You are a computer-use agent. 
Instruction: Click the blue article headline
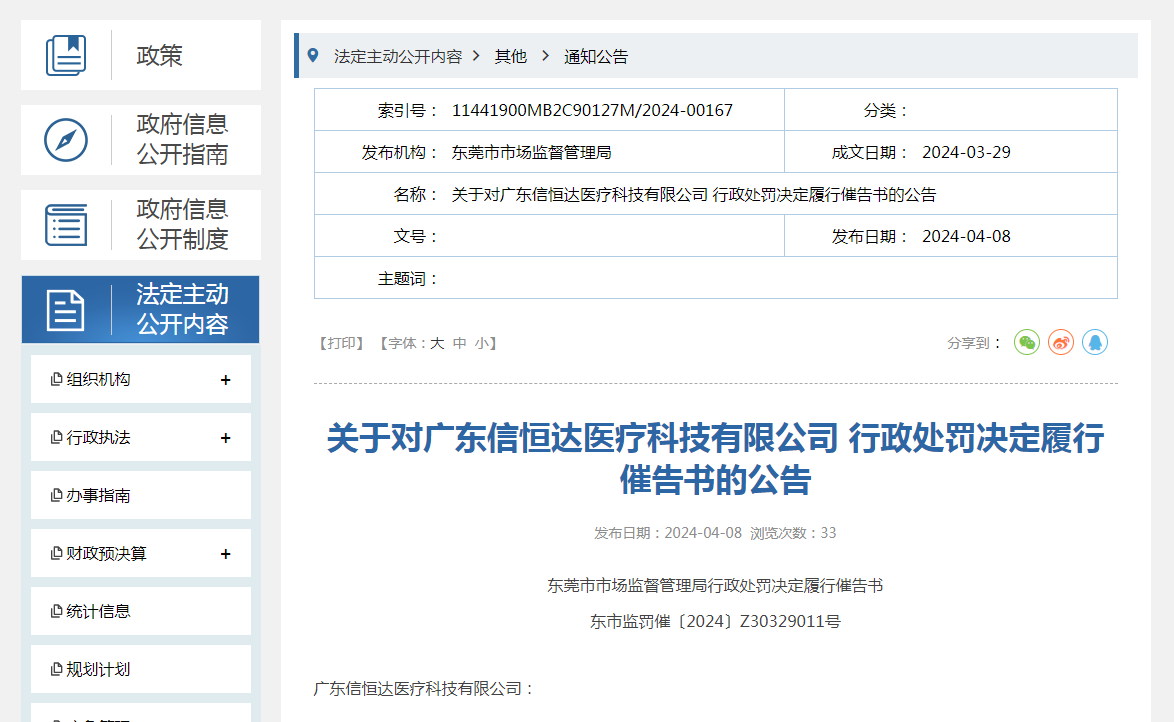[715, 458]
